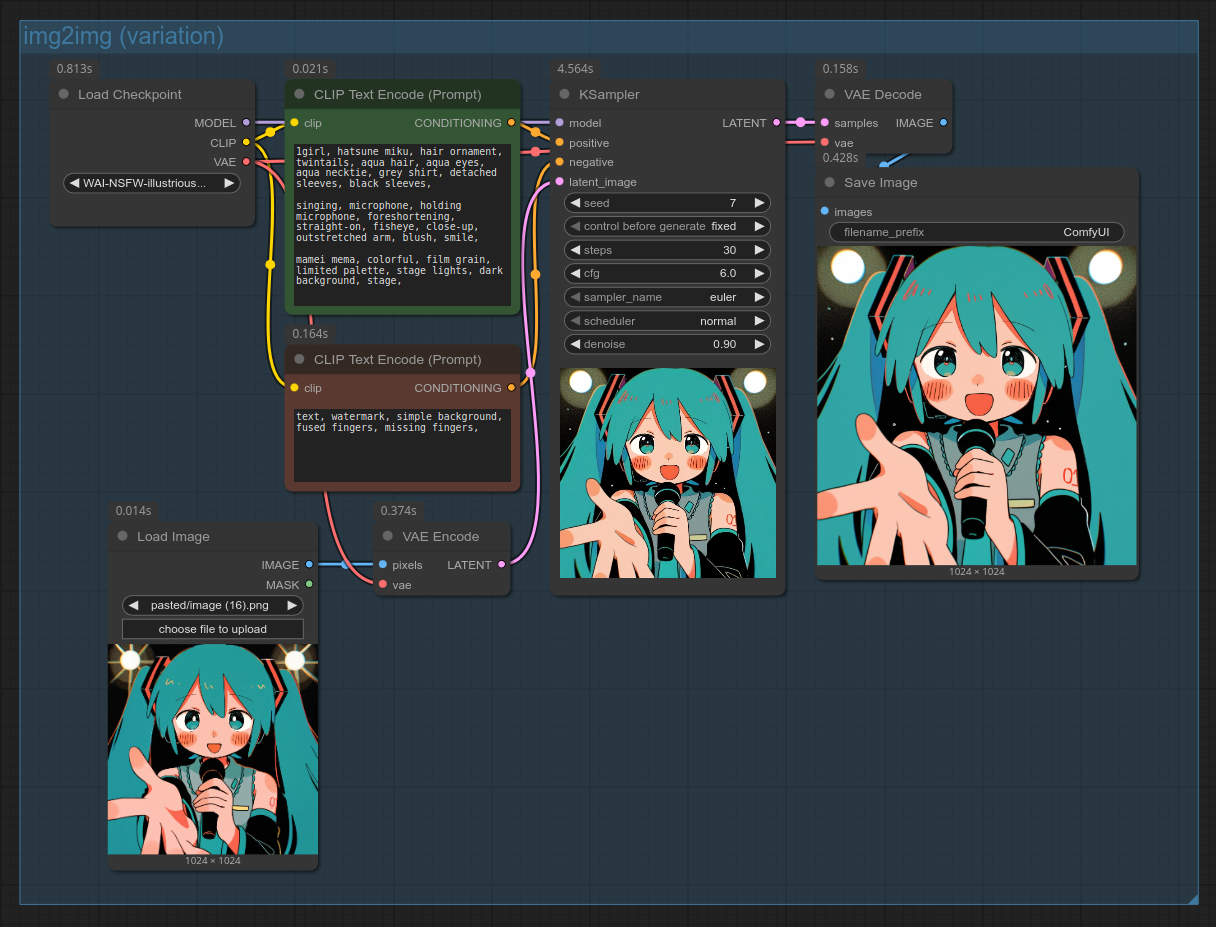
Task: Select the img2img (variation) group title
Action: coord(124,37)
